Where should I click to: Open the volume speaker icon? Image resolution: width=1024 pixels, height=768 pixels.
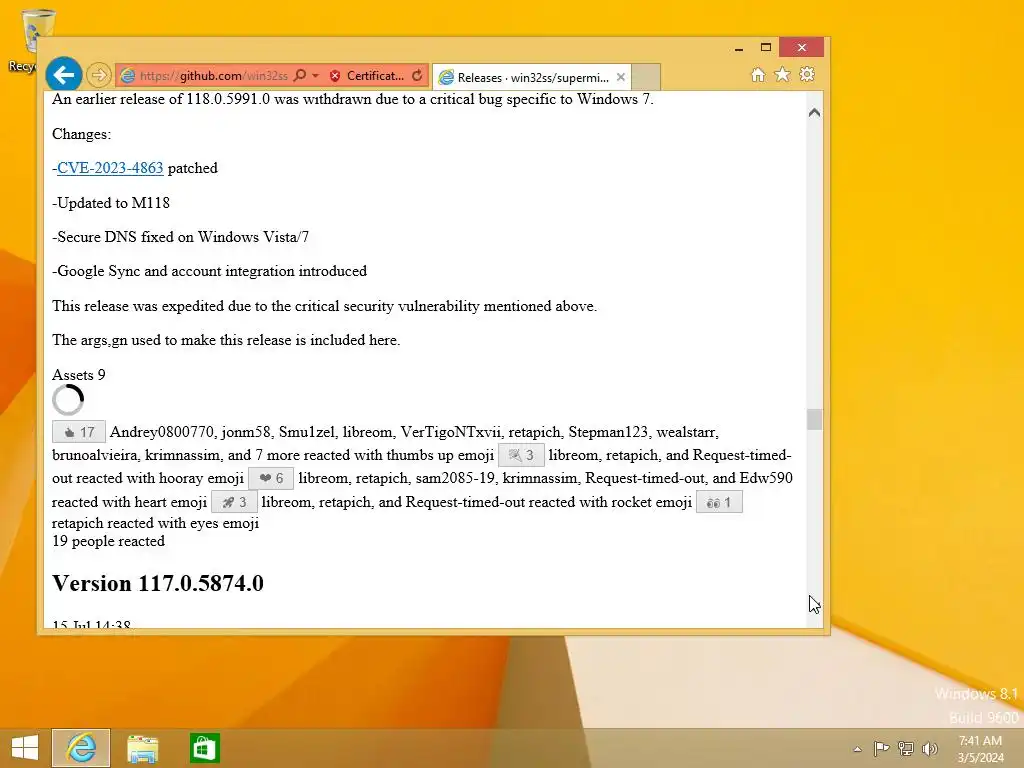(x=930, y=748)
